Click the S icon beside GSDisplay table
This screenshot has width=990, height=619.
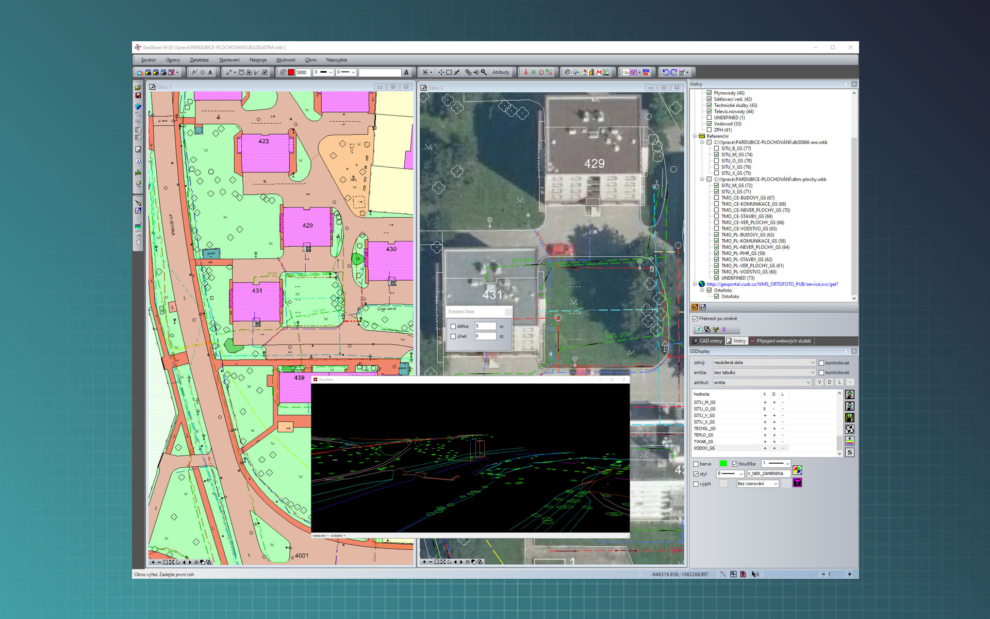(850, 452)
